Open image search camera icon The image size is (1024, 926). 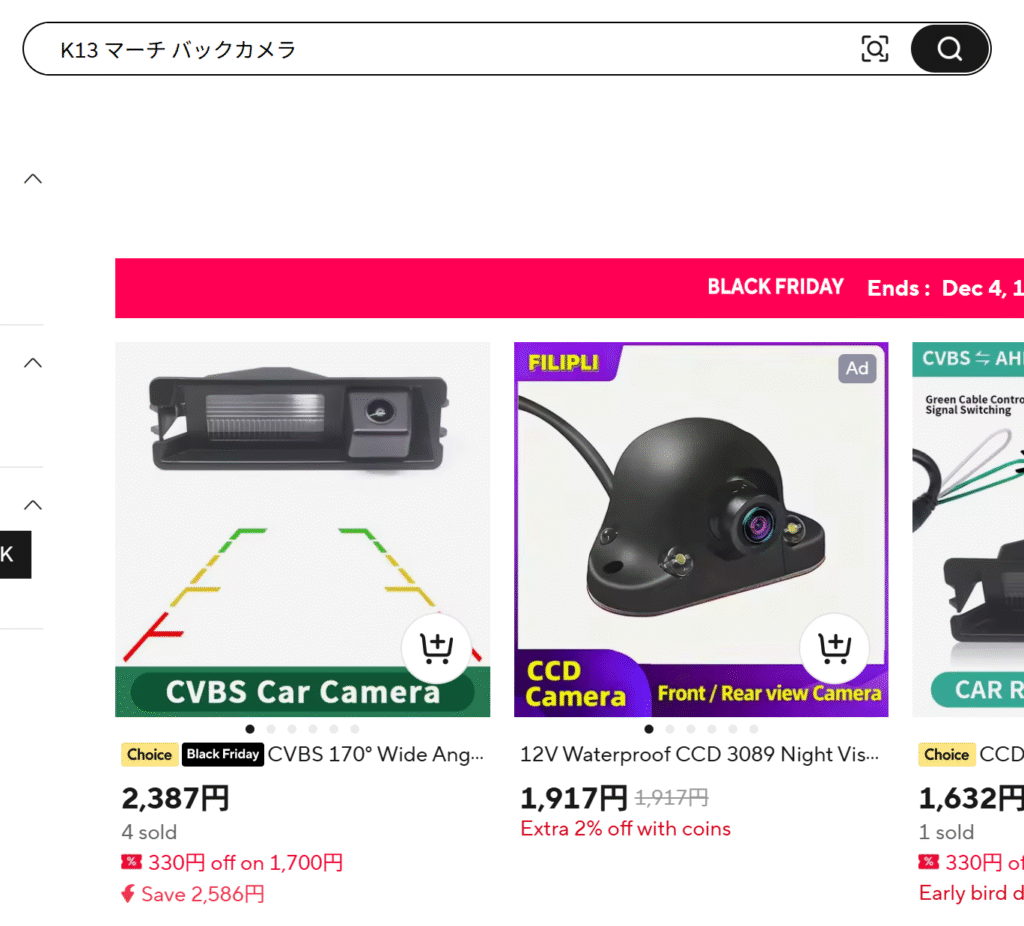click(x=874, y=49)
